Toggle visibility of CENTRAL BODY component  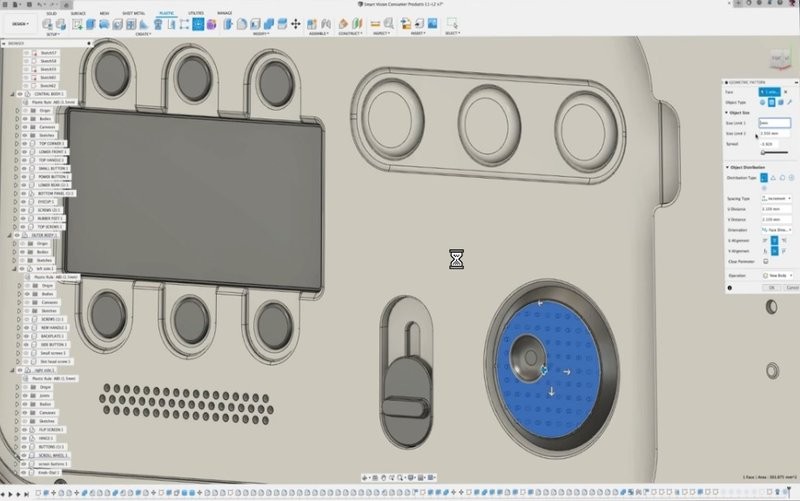(20, 94)
